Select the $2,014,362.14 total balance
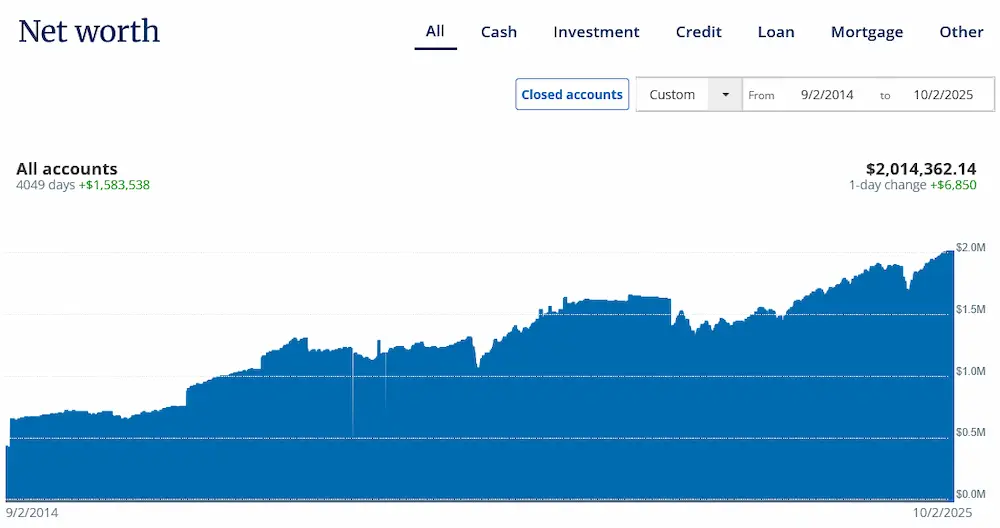Viewport: 1000px width, 528px height. [920, 169]
